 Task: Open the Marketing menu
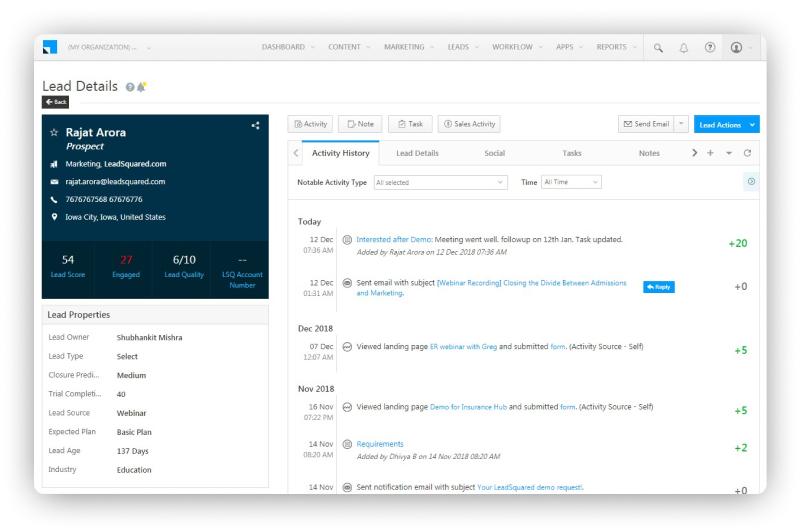409,47
